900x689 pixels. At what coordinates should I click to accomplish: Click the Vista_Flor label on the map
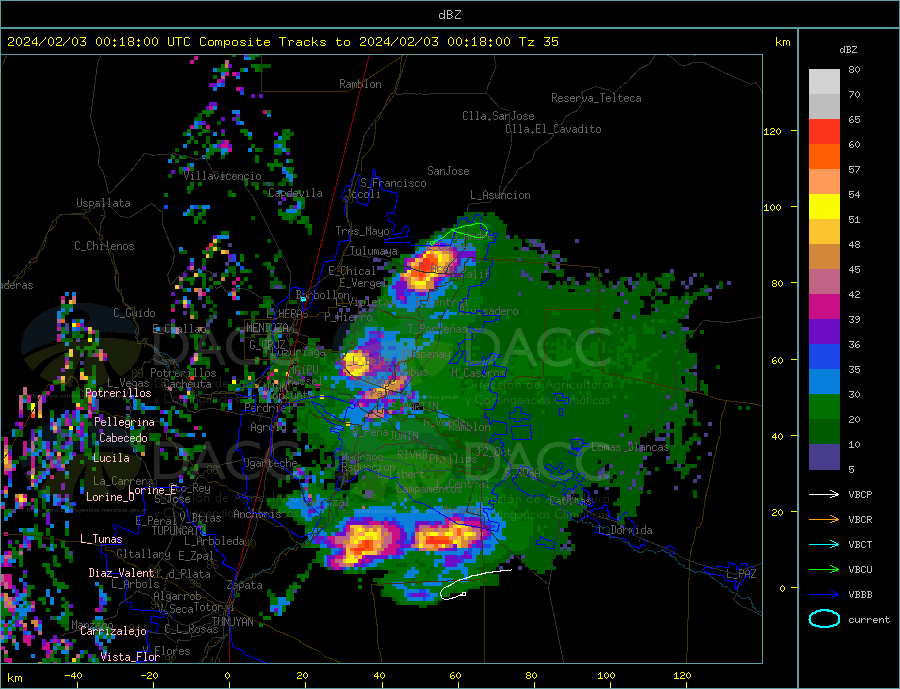130,657
